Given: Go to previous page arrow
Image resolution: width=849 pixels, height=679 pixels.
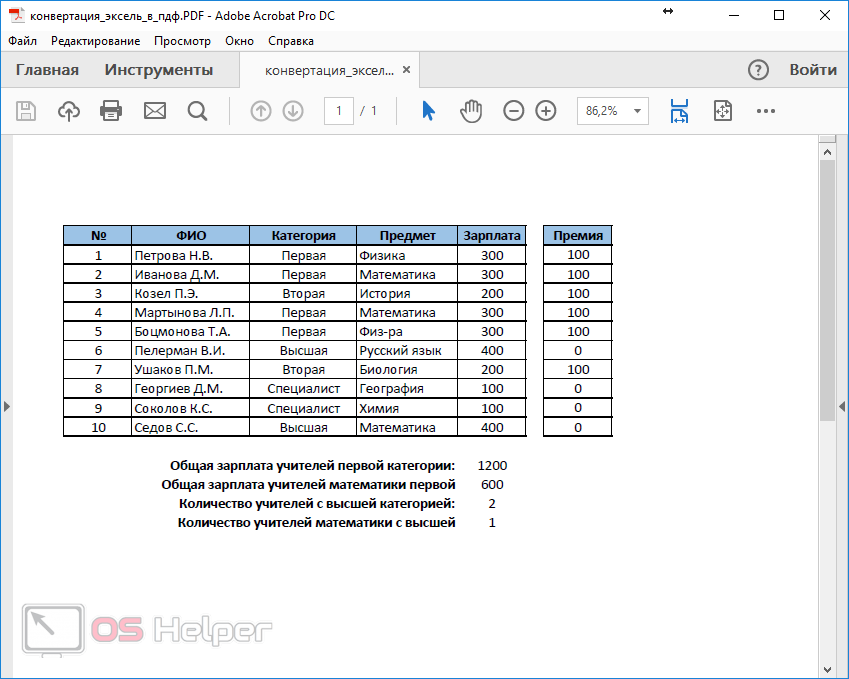Looking at the screenshot, I should click(x=260, y=111).
